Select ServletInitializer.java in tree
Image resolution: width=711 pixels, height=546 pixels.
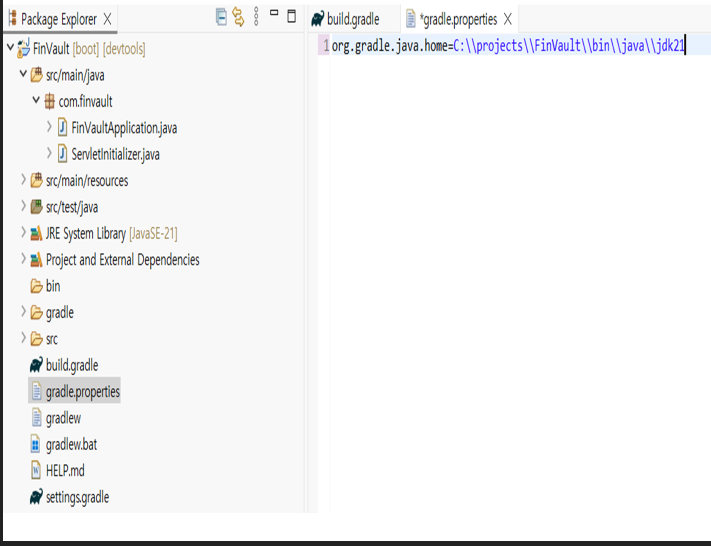(x=116, y=154)
